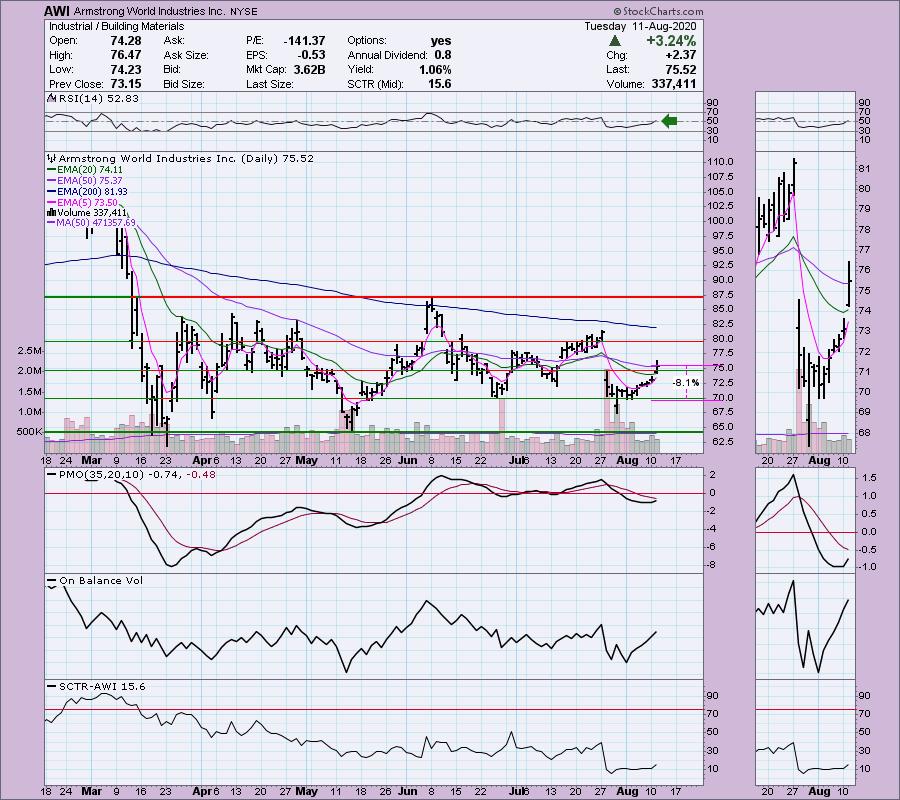900x800 pixels.
Task: Click the 'SCTR (Mid):' label in header
Action: click(x=375, y=84)
